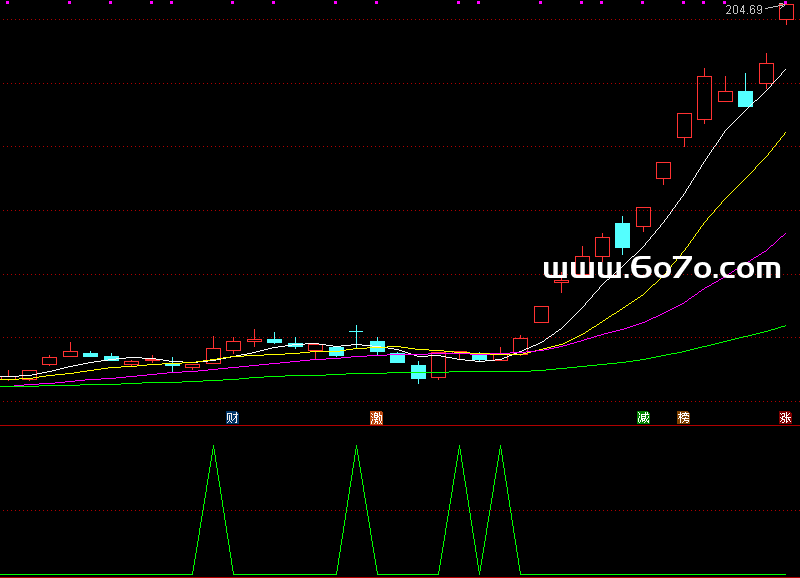Screen dimensions: 800x578
Task: Click the second green indicator spike peak
Action: [x=356, y=447]
